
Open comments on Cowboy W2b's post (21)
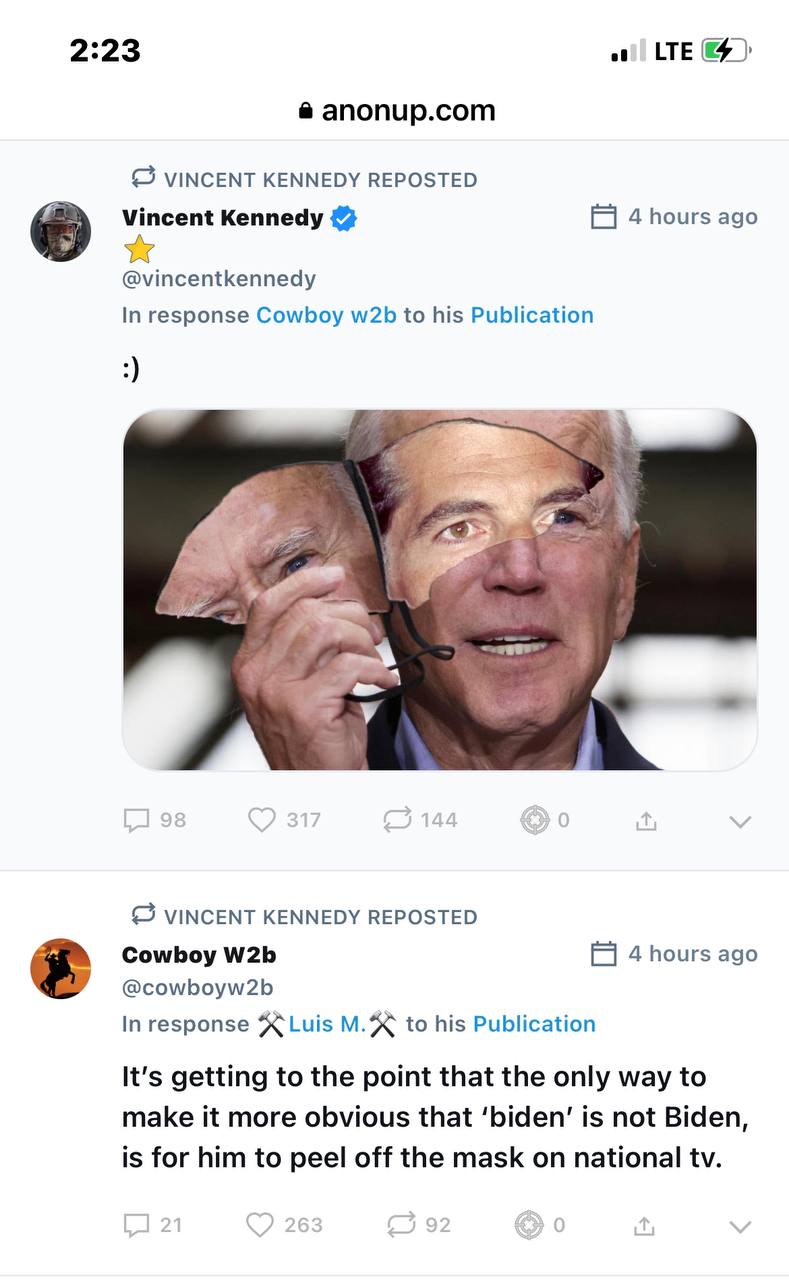135,1225
